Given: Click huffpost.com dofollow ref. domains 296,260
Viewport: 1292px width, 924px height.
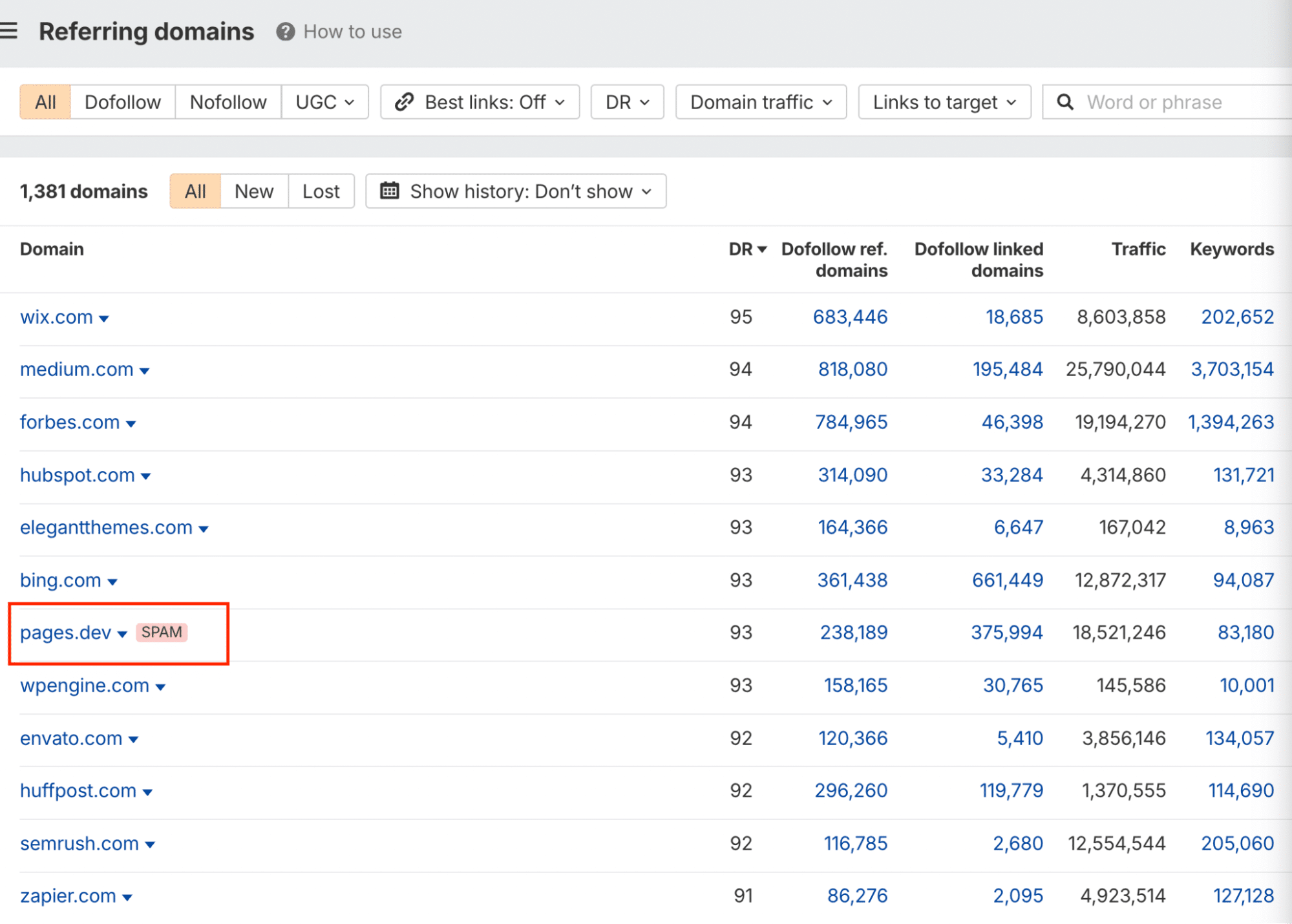Looking at the screenshot, I should pyautogui.click(x=851, y=791).
